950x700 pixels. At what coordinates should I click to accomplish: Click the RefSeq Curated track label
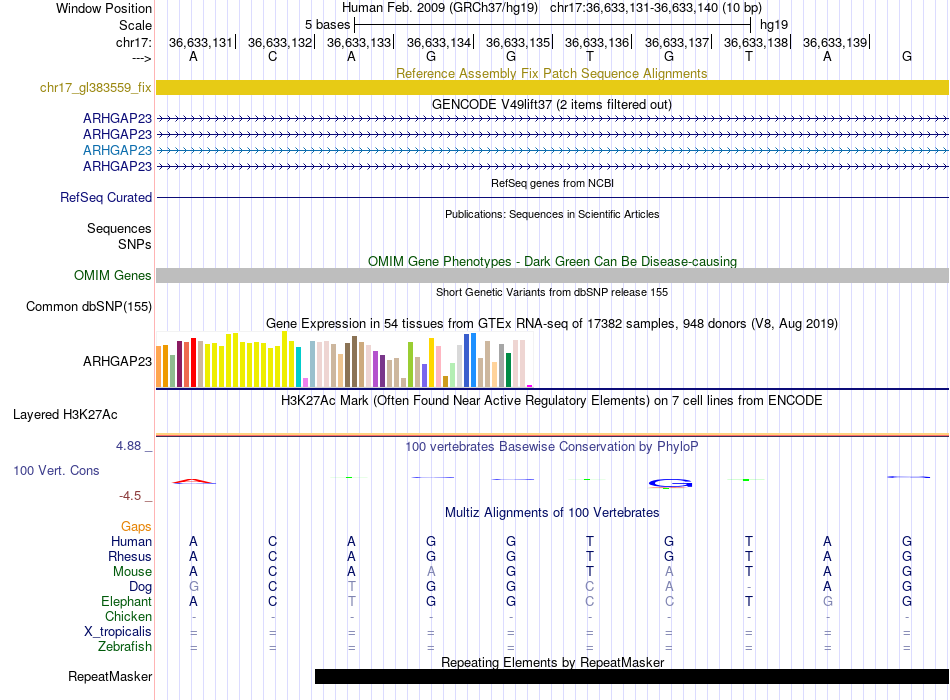[x=105, y=198]
